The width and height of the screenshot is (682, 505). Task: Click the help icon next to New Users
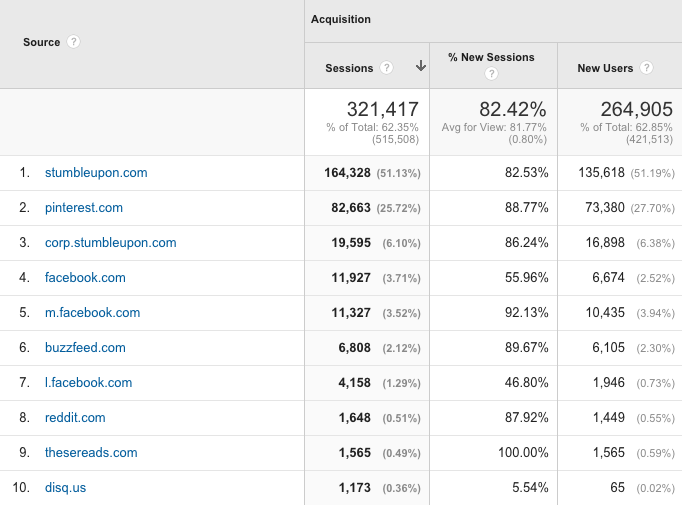pyautogui.click(x=646, y=67)
